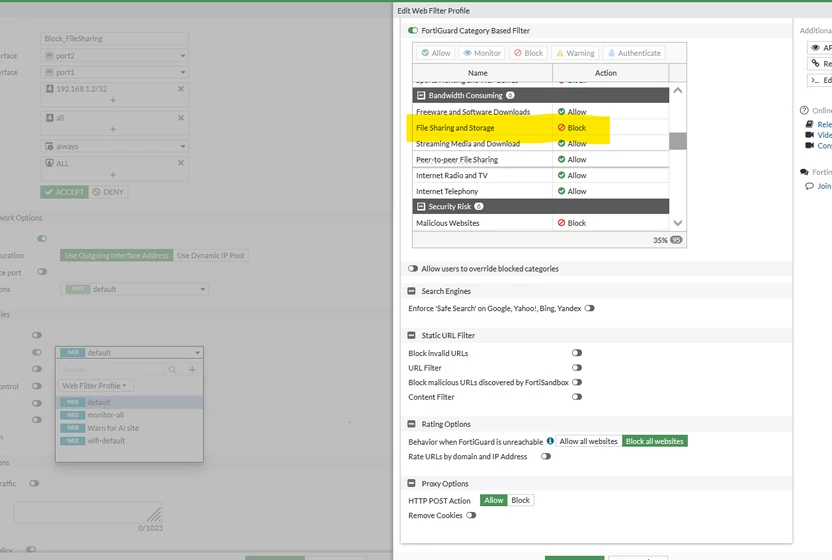Click ACCEPT action button
832x560 pixels.
tap(64, 192)
